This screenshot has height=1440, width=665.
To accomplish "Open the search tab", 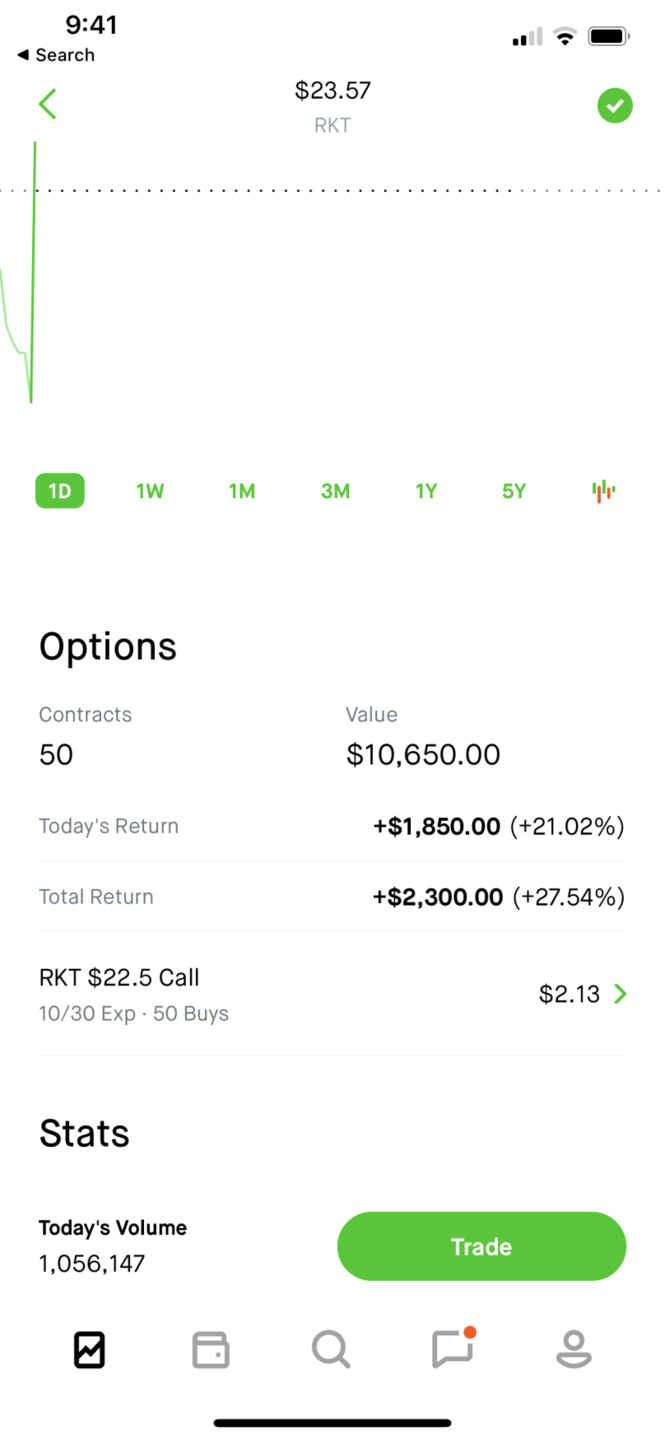I will point(330,1350).
